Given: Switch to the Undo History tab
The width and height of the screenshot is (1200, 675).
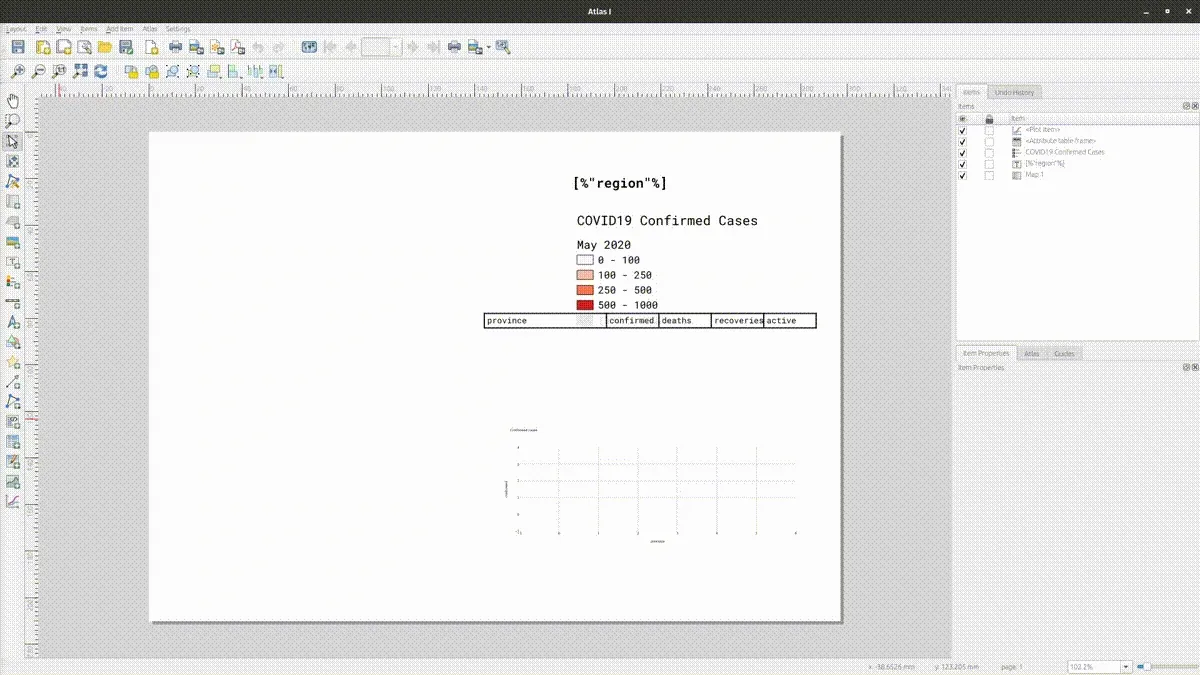Looking at the screenshot, I should pyautogui.click(x=1014, y=92).
